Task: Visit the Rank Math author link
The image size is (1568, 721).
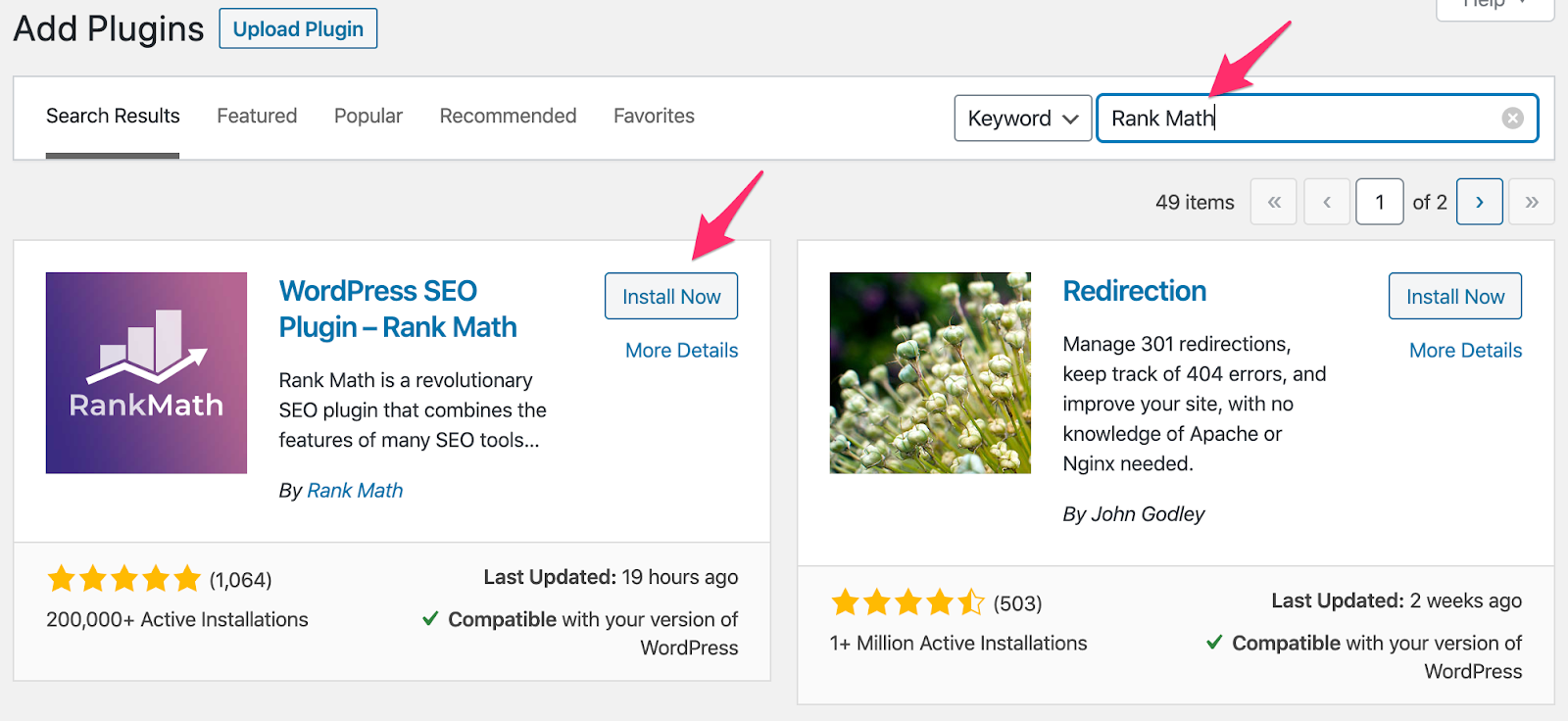Action: coord(355,490)
